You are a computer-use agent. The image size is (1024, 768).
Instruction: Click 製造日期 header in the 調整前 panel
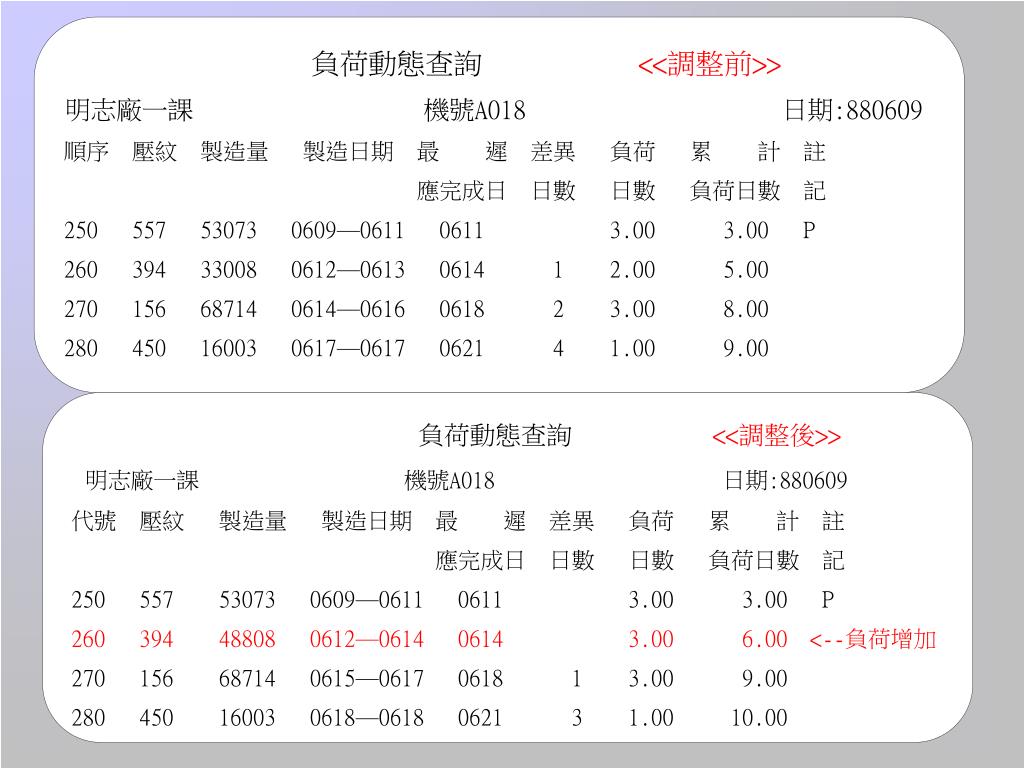tap(348, 152)
